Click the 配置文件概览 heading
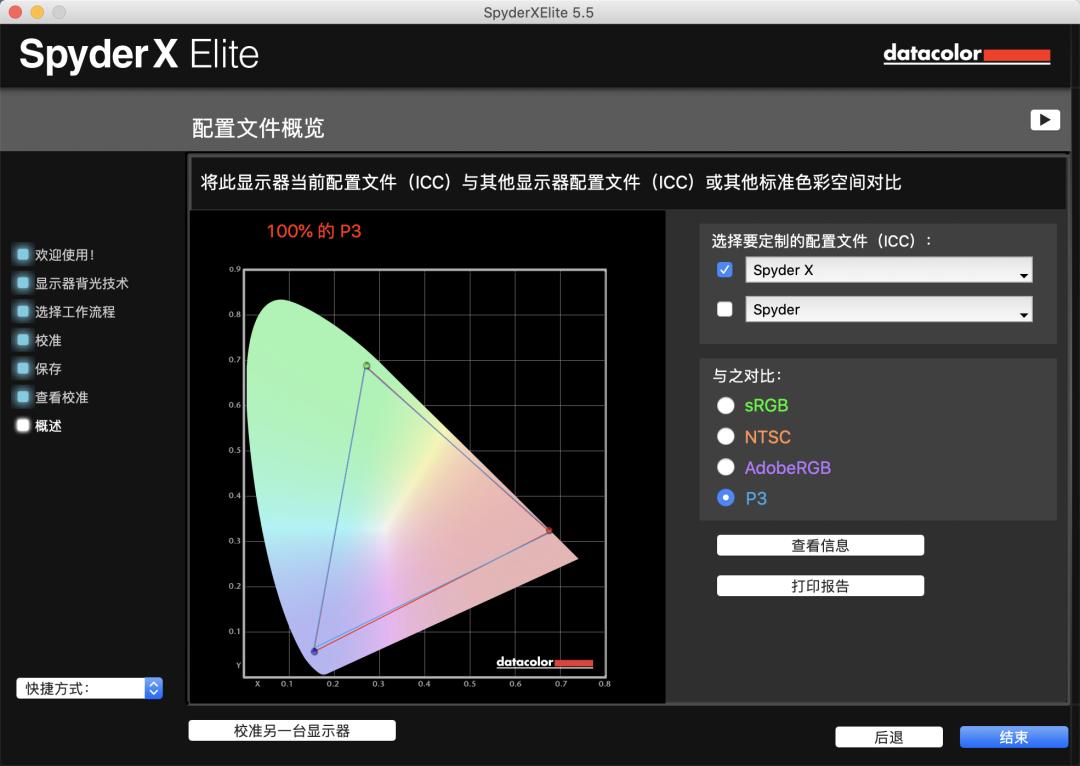The height and width of the screenshot is (766, 1080). point(258,128)
